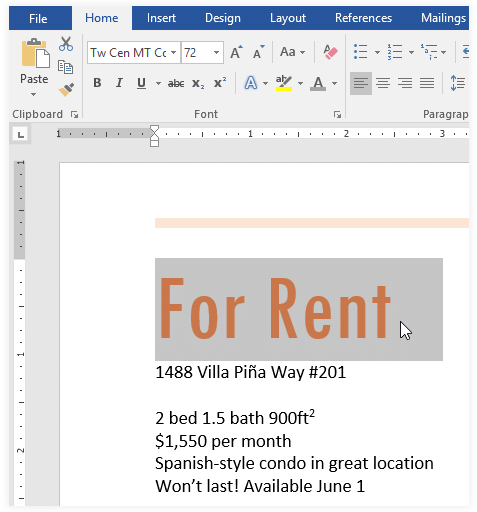
Task: Select the Format Painter brush
Action: [66, 90]
